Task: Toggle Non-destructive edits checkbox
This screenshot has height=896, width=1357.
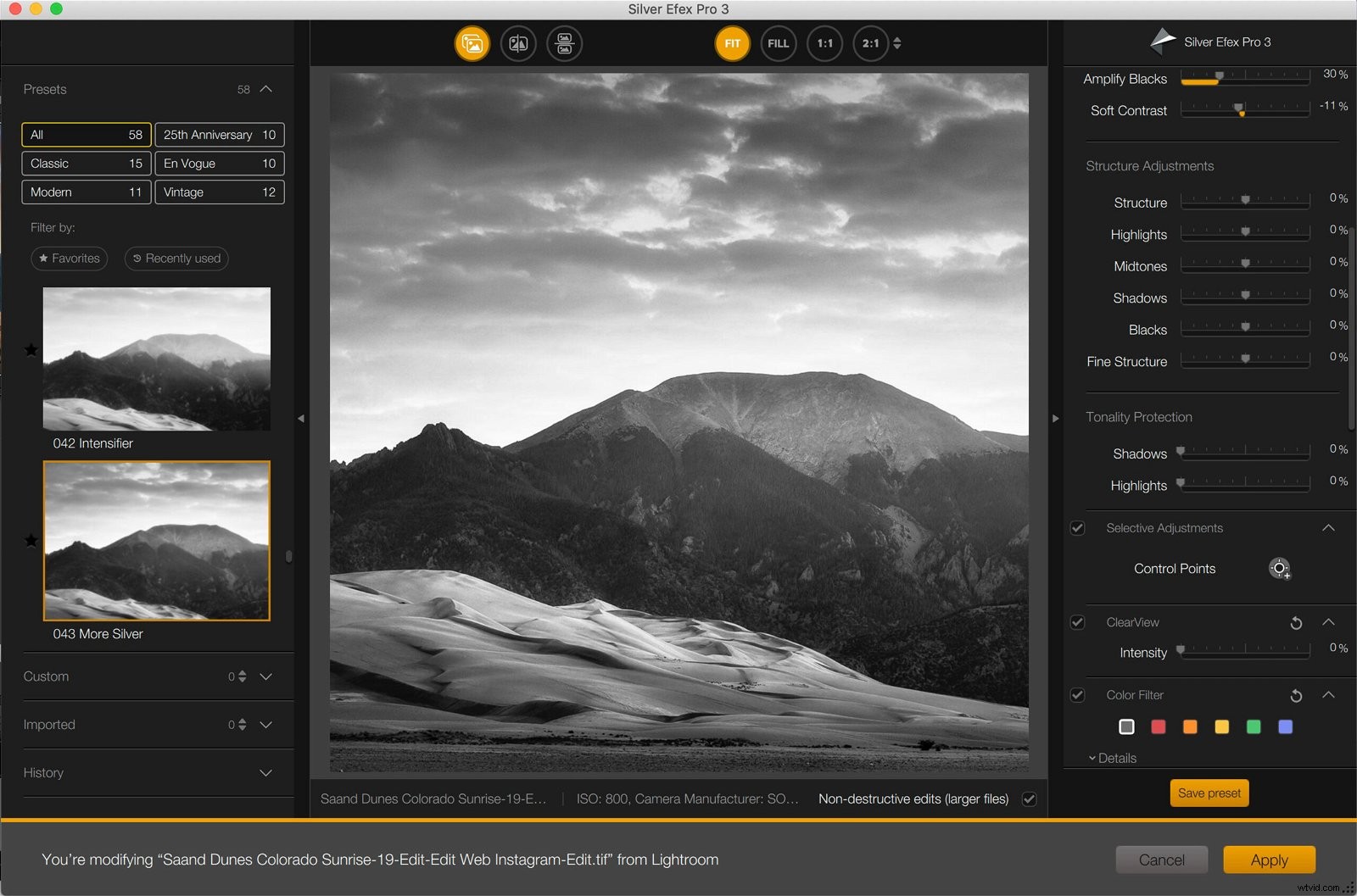Action: click(x=1029, y=799)
